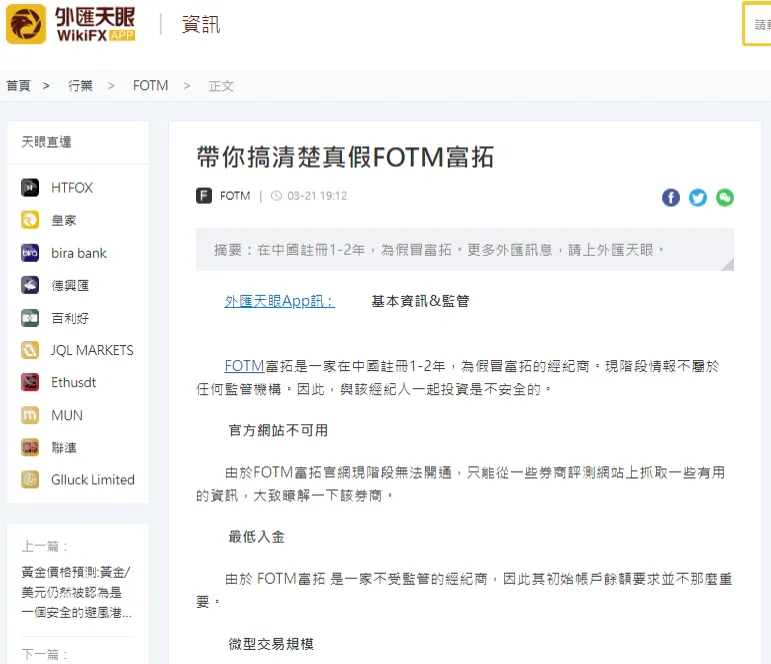Open previous article 黃金價格預測

76,592
